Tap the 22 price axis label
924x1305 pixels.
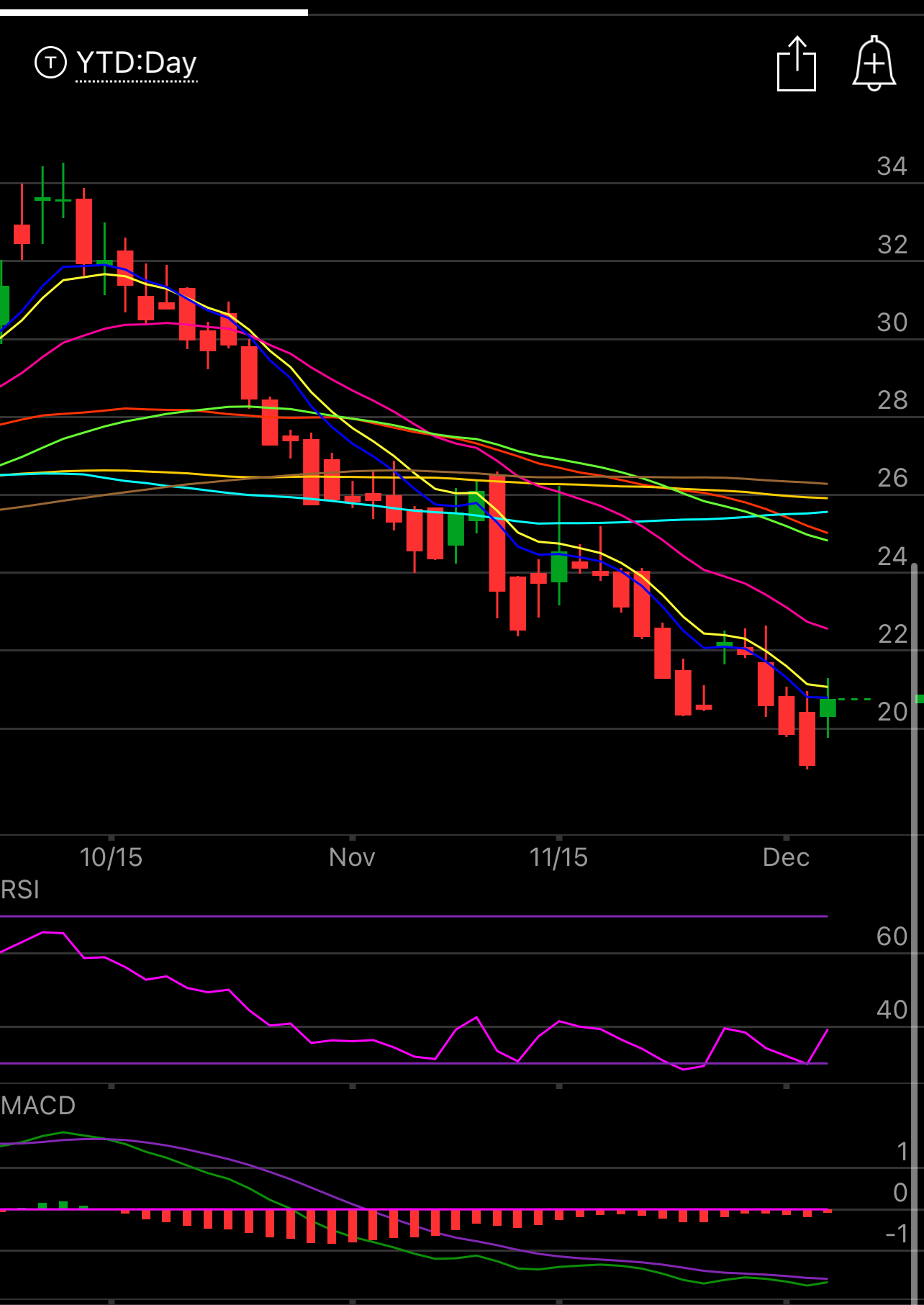[892, 634]
